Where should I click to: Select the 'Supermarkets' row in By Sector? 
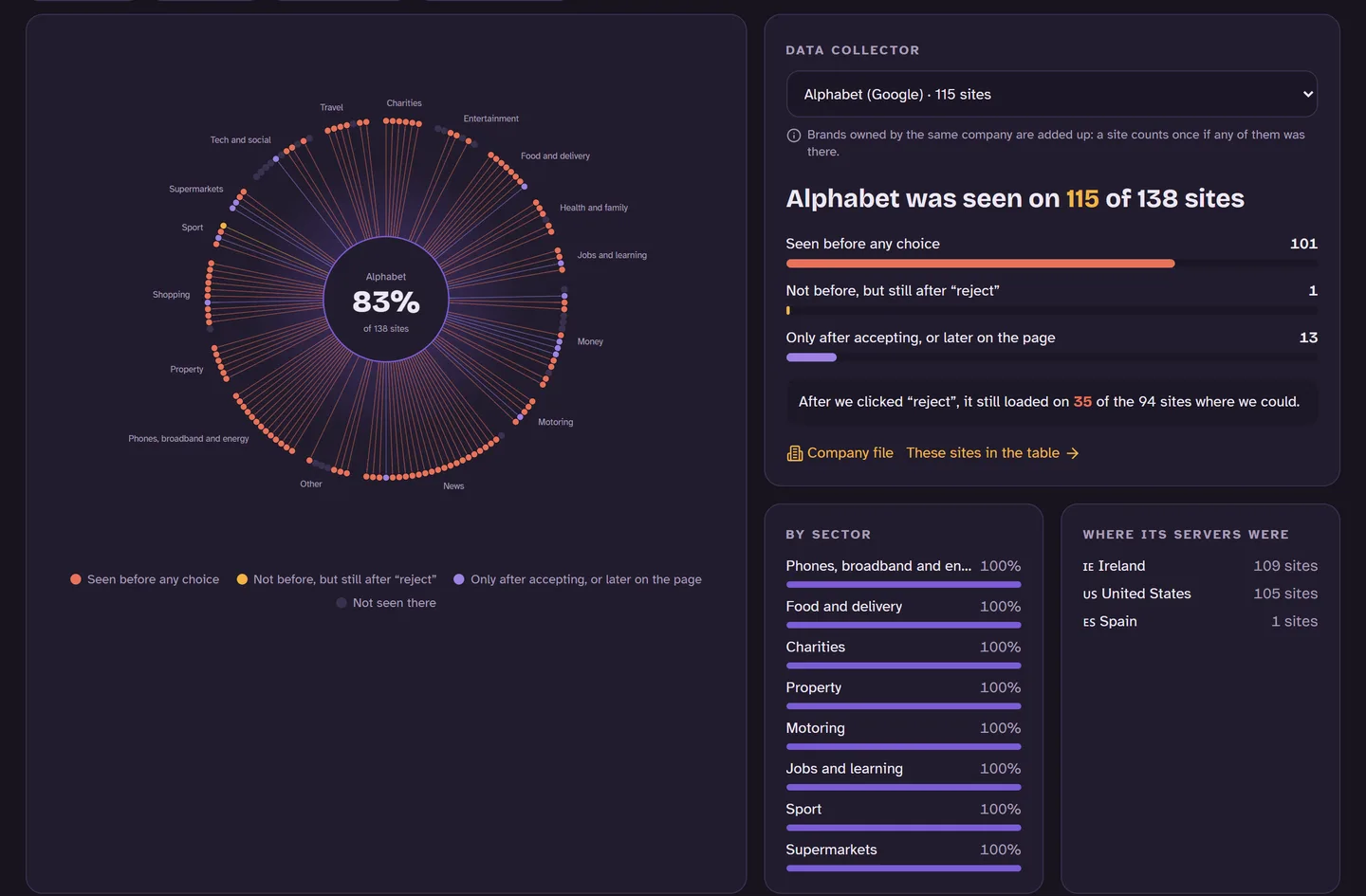click(x=903, y=858)
